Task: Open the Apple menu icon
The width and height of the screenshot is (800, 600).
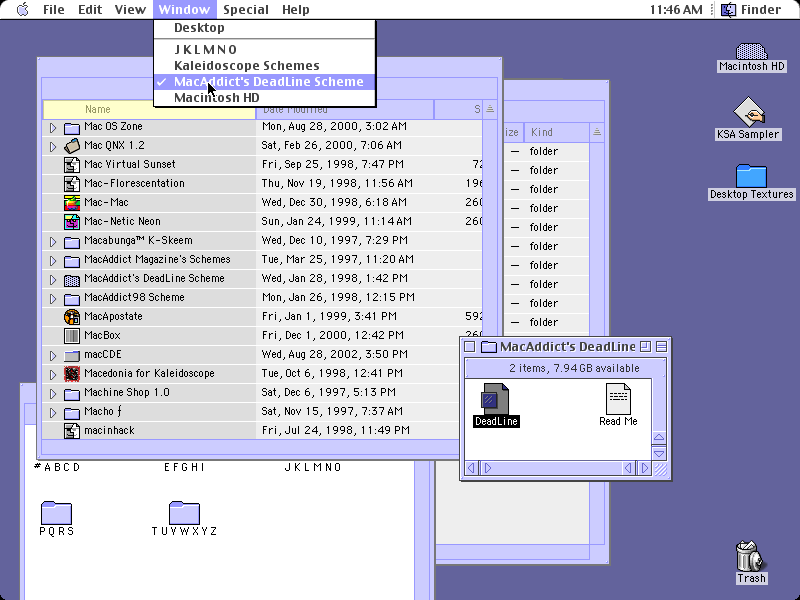Action: pos(22,9)
